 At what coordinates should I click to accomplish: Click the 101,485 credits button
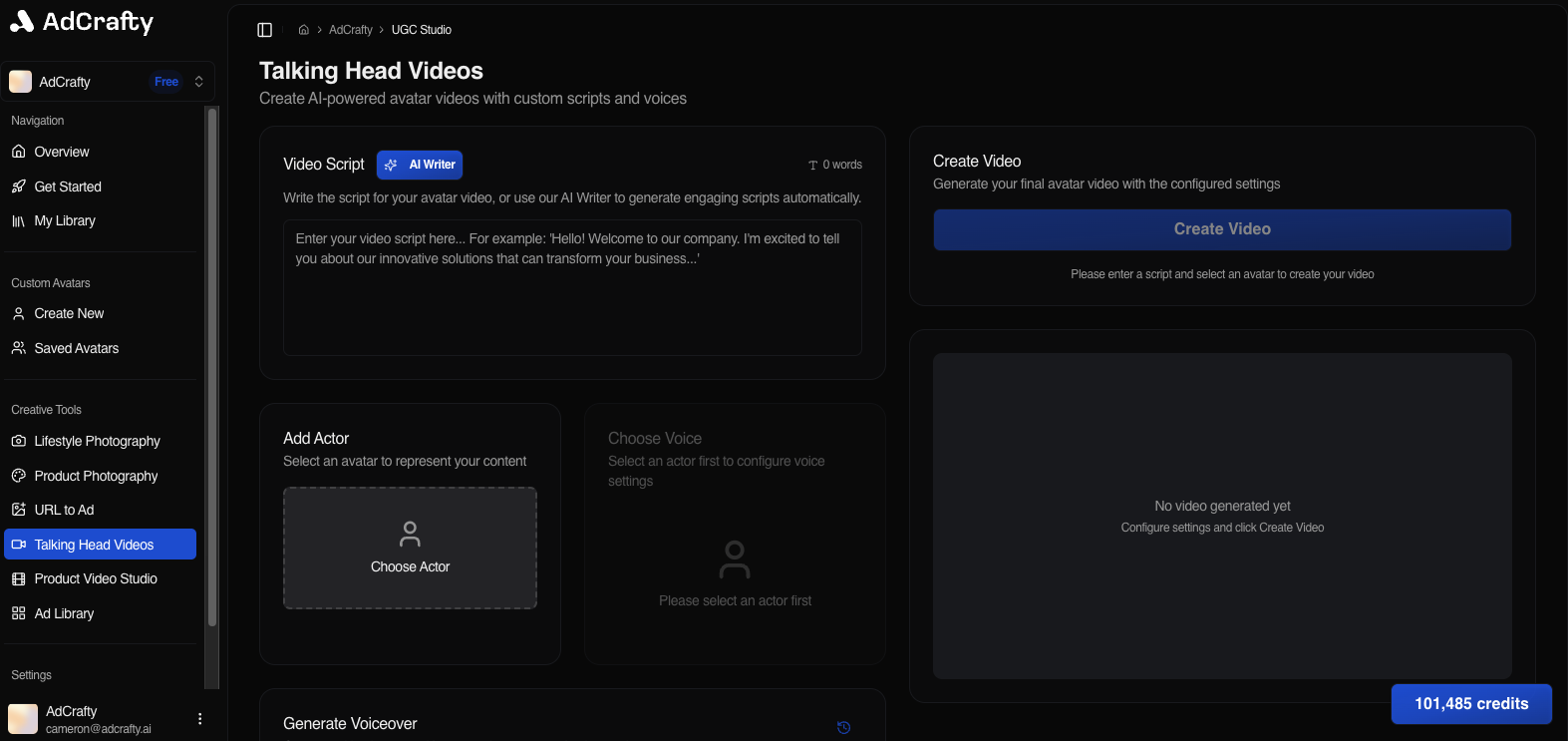click(1471, 704)
